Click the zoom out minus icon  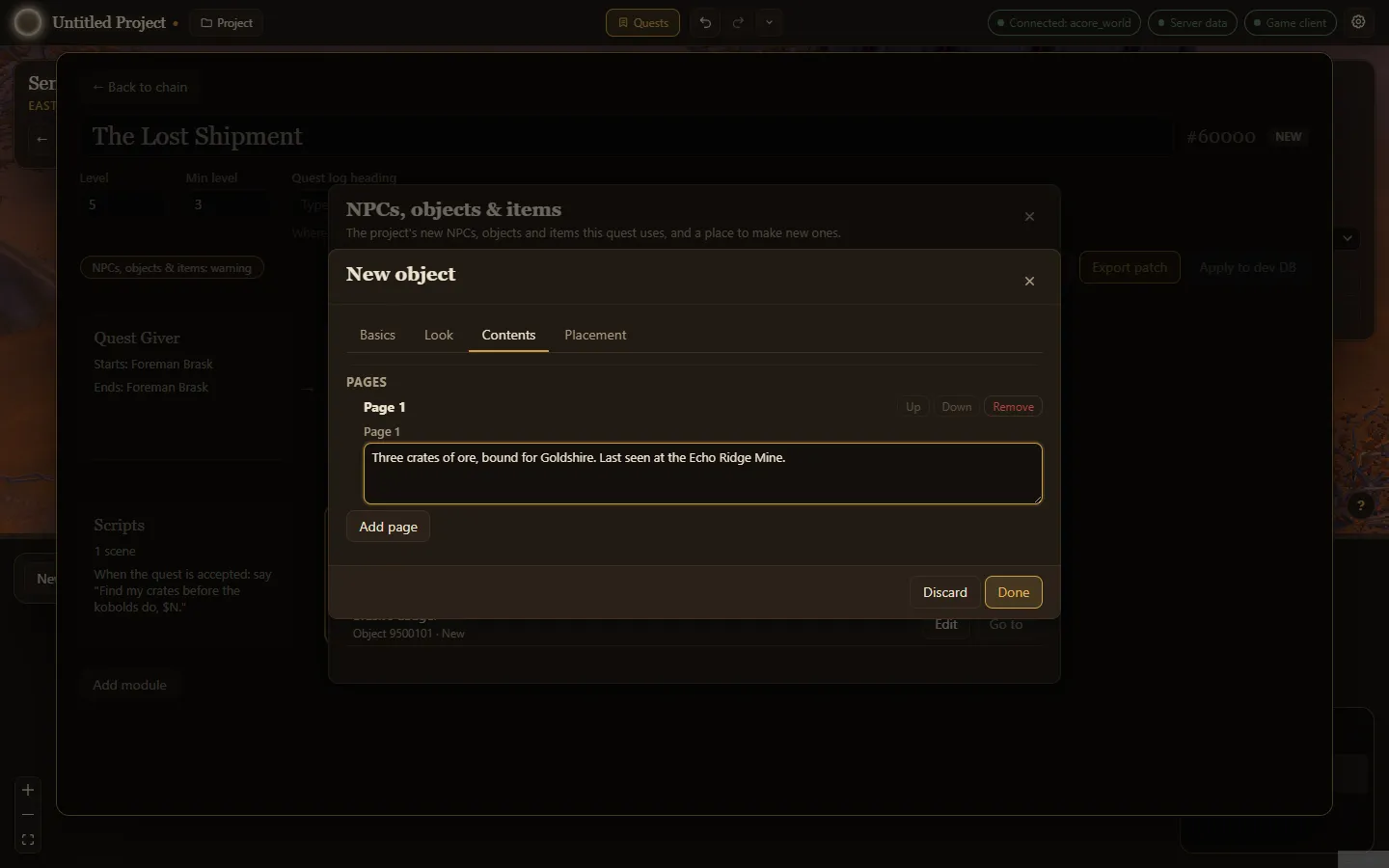(x=28, y=815)
